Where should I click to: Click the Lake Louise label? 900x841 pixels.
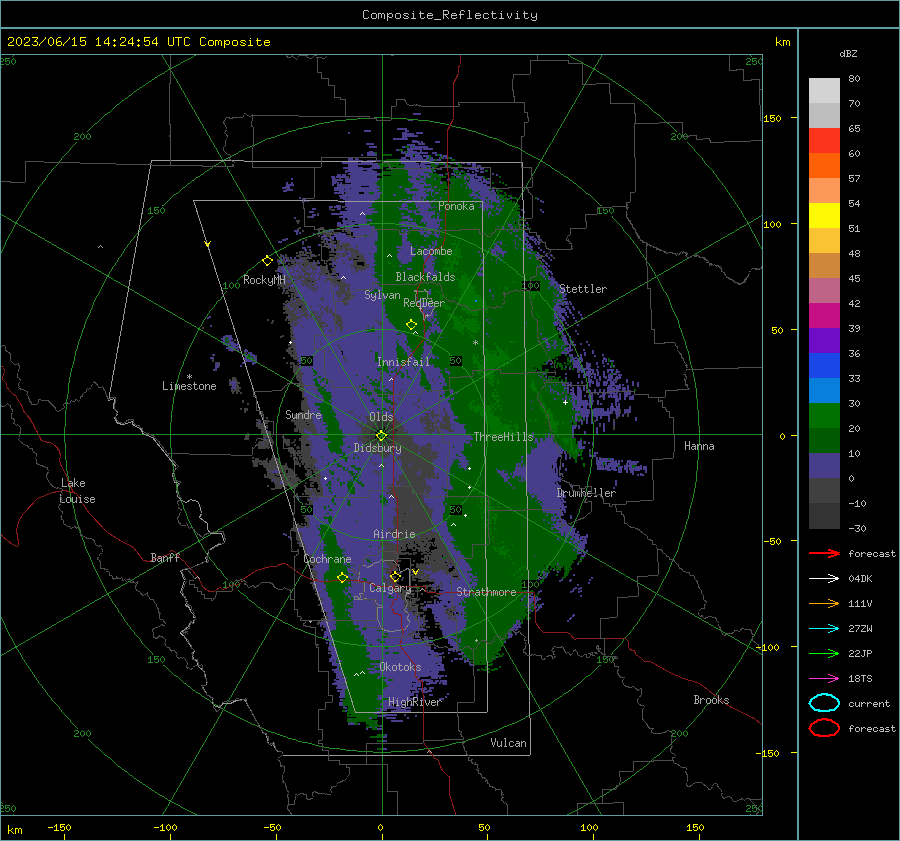(x=77, y=491)
